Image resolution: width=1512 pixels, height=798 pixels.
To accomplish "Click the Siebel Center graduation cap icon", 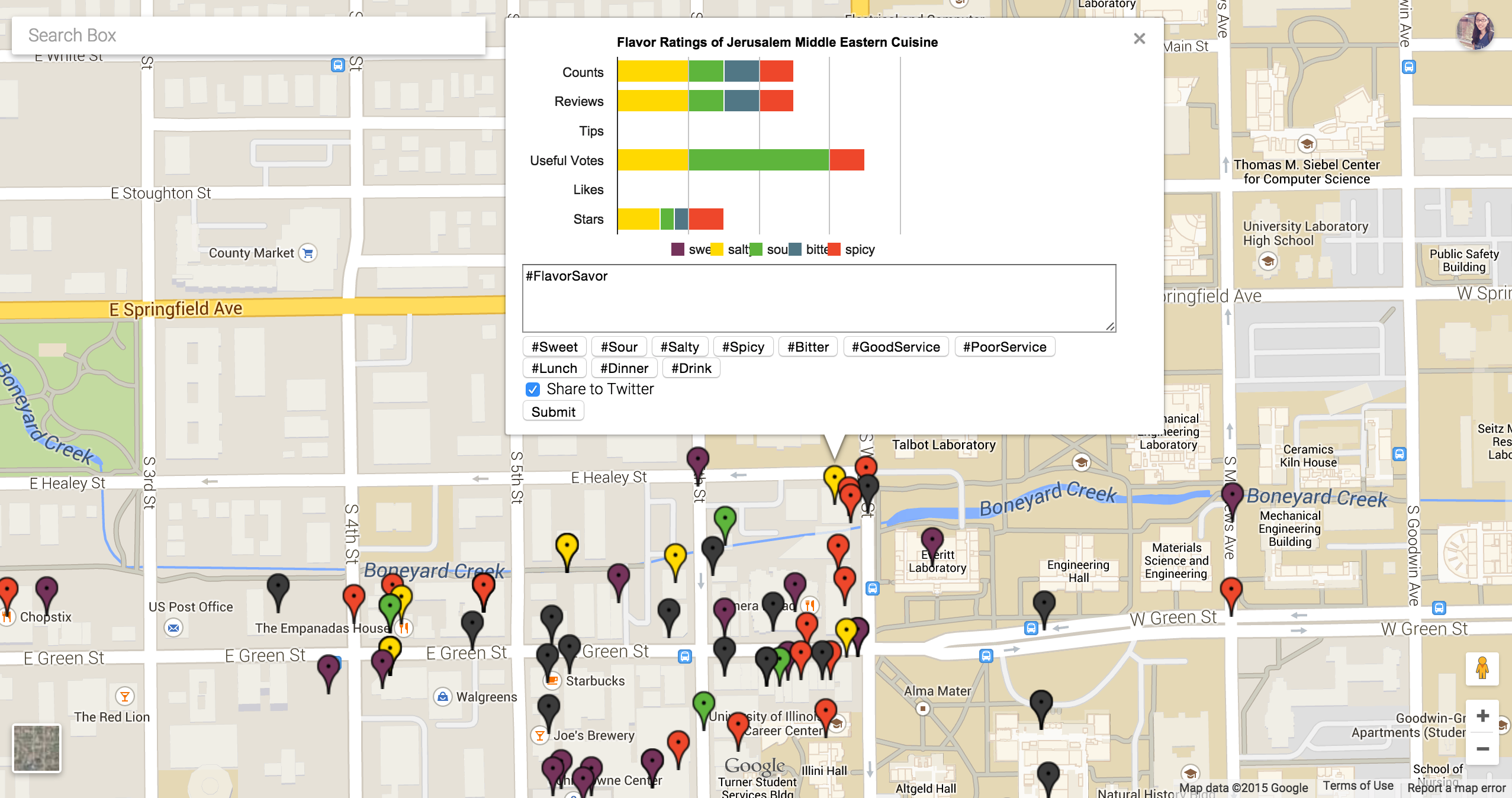I will pyautogui.click(x=1307, y=144).
